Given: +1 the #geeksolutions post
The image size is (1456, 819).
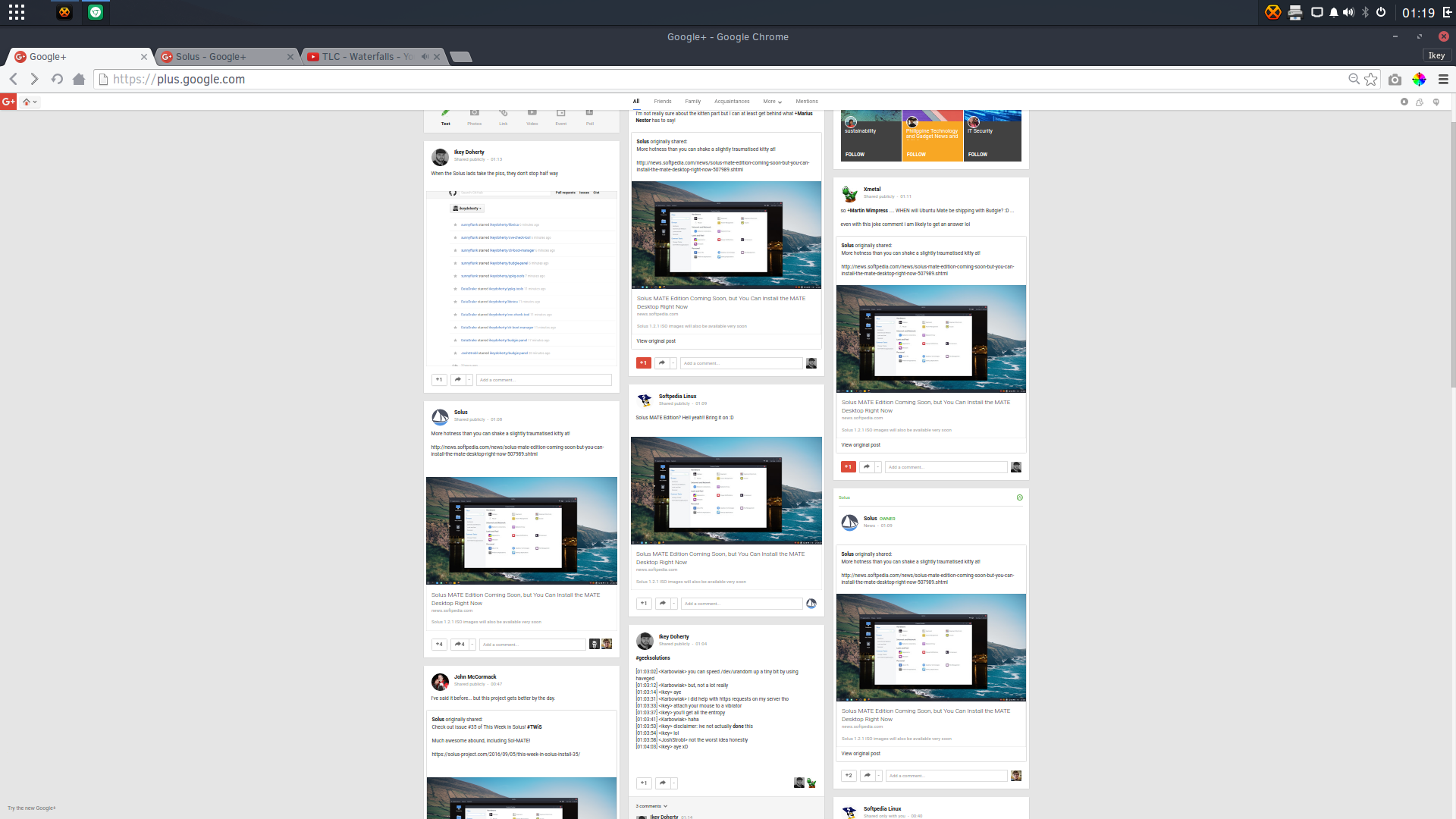Looking at the screenshot, I should pyautogui.click(x=644, y=783).
